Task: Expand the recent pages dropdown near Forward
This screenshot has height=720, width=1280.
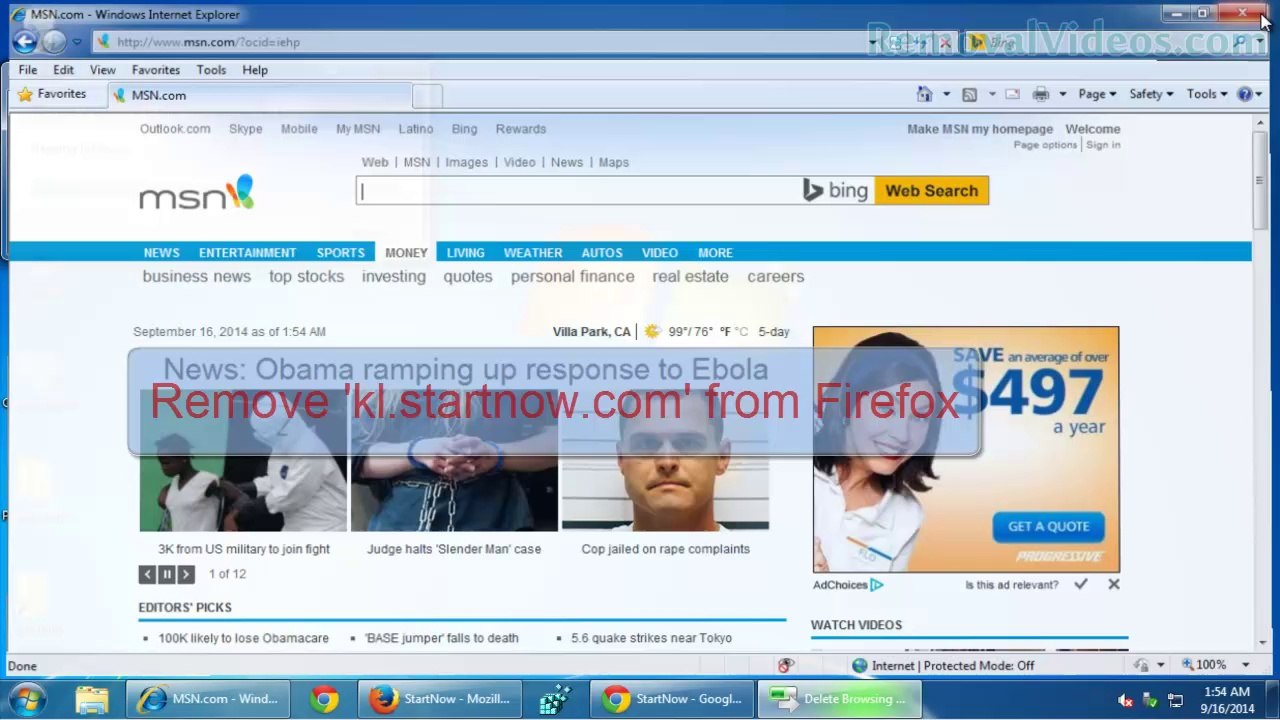Action: click(x=77, y=42)
